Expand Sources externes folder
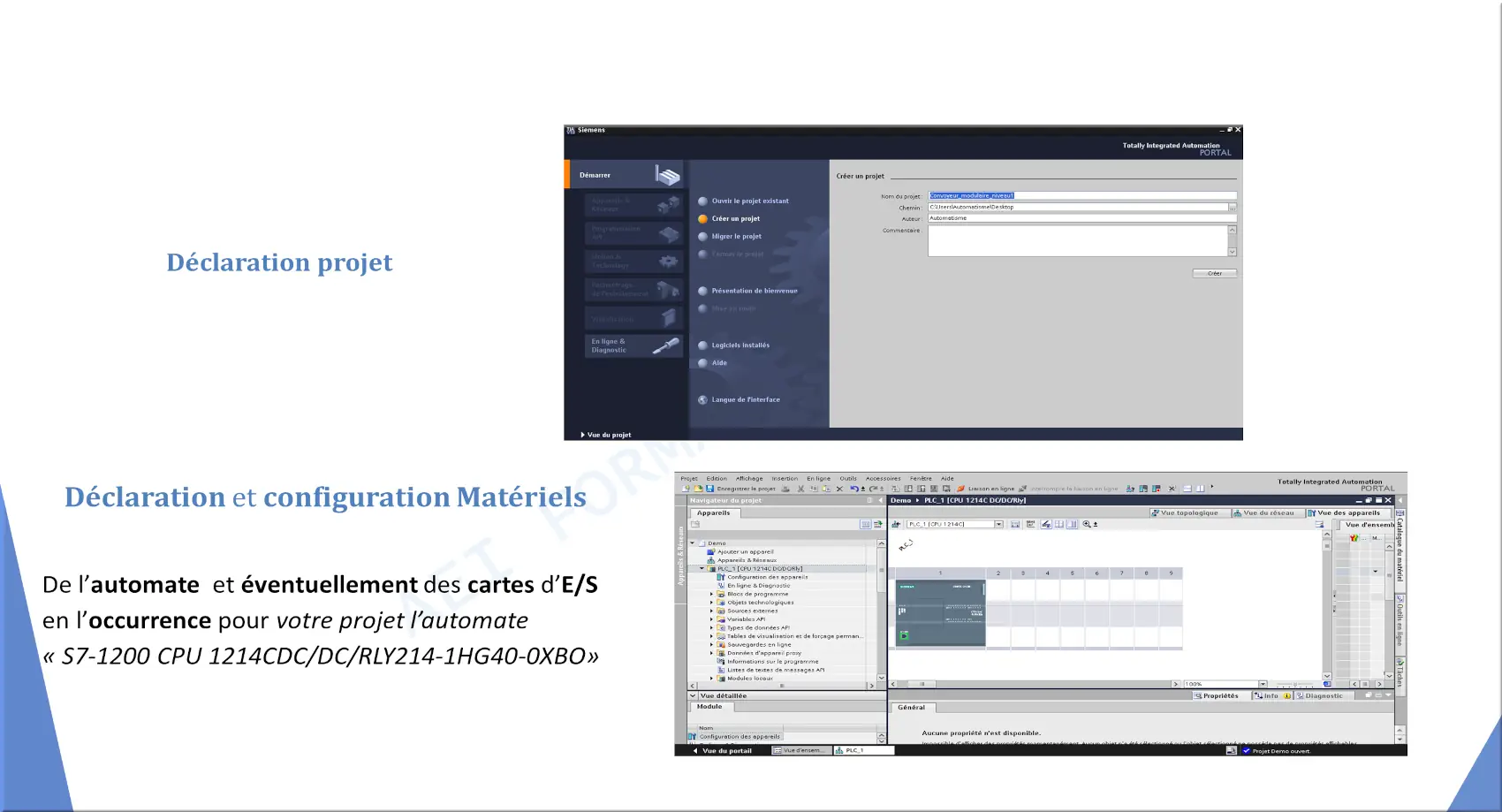 point(711,611)
